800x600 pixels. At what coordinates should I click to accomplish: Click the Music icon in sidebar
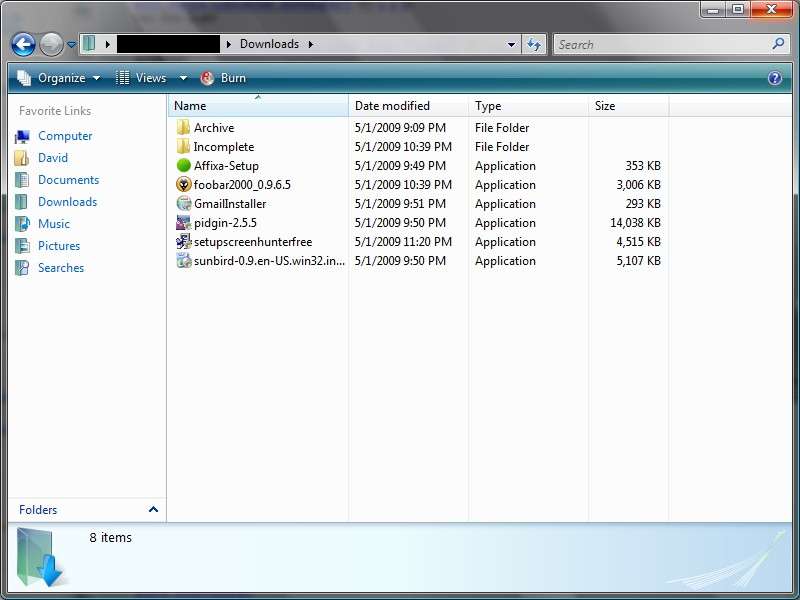(22, 224)
